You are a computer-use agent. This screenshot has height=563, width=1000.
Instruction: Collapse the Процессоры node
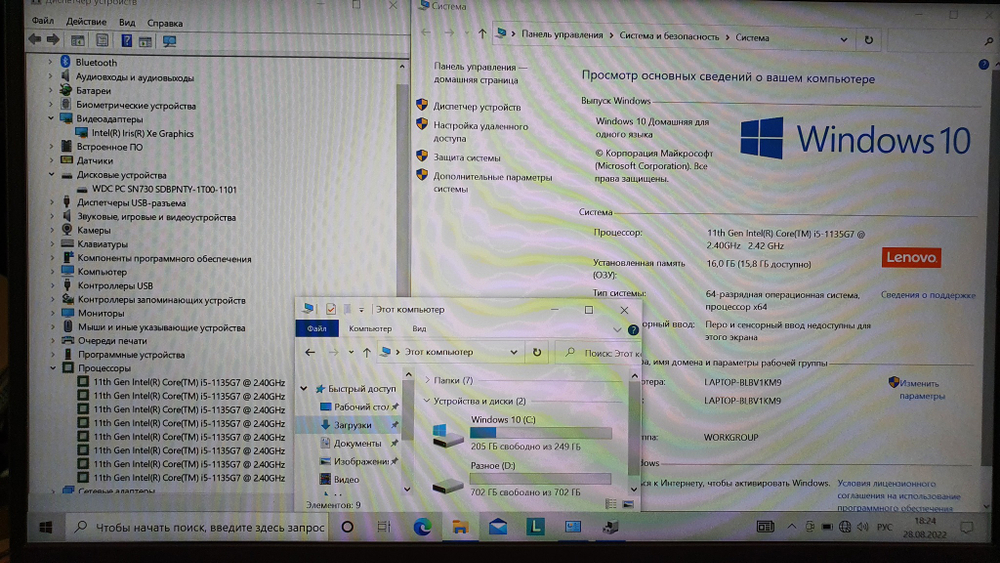[x=52, y=368]
